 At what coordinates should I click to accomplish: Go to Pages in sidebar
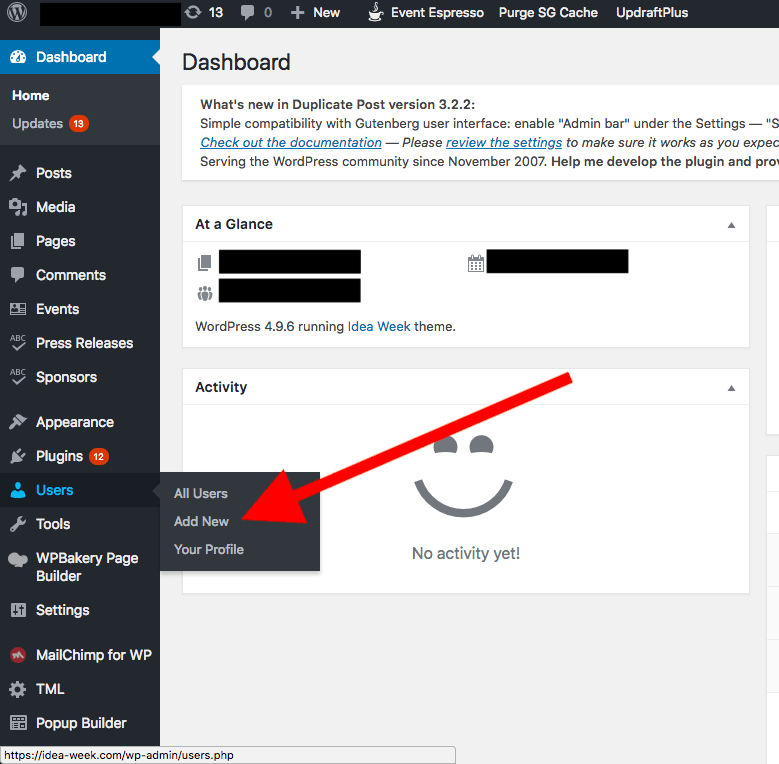[x=56, y=241]
